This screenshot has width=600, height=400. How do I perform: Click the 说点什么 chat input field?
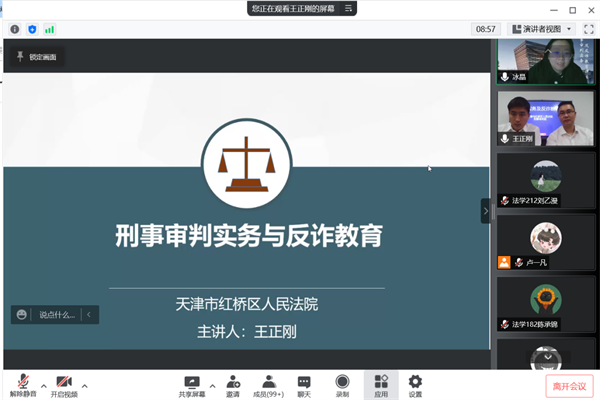point(56,314)
